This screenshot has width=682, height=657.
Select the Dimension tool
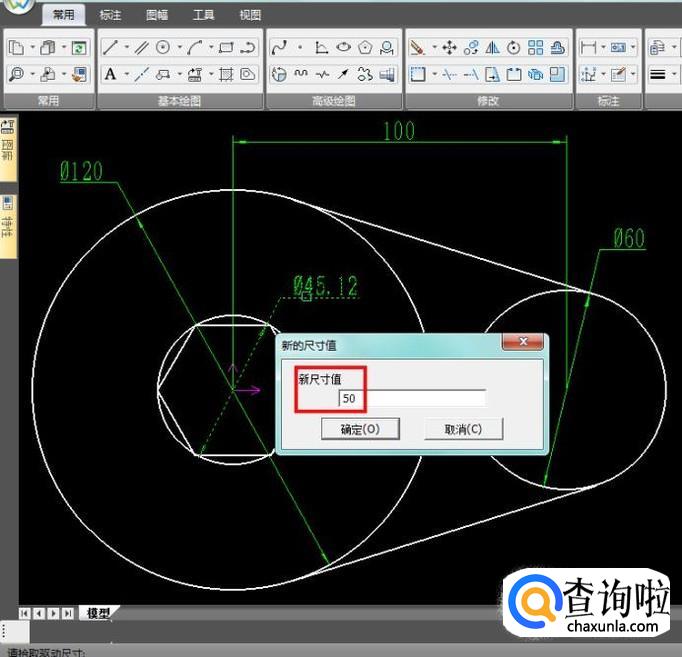coord(588,47)
